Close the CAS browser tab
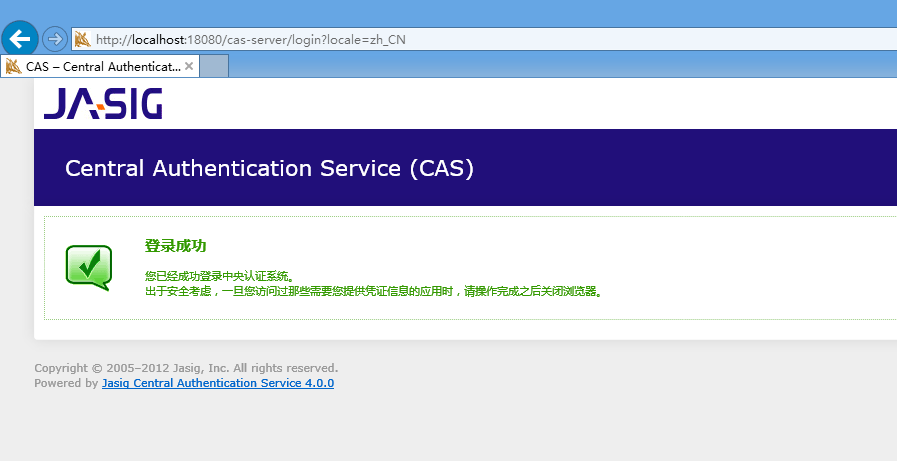The width and height of the screenshot is (897, 461). point(189,66)
